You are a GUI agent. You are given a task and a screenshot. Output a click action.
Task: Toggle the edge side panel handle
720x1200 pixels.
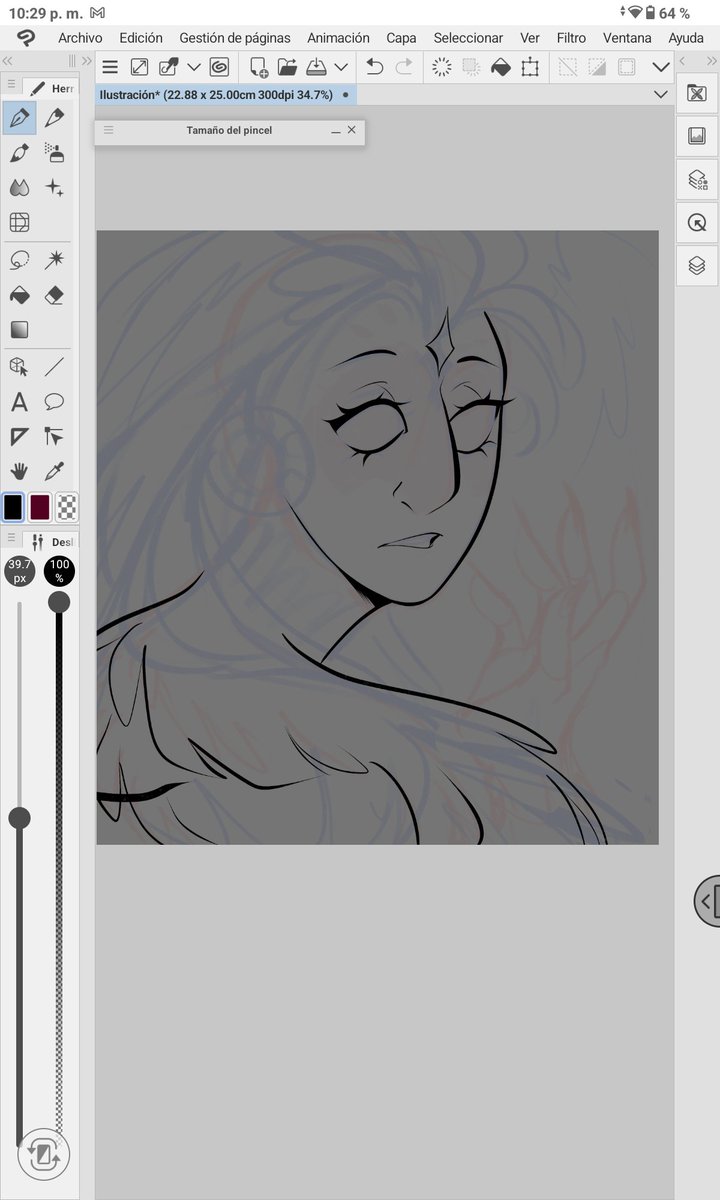point(707,901)
